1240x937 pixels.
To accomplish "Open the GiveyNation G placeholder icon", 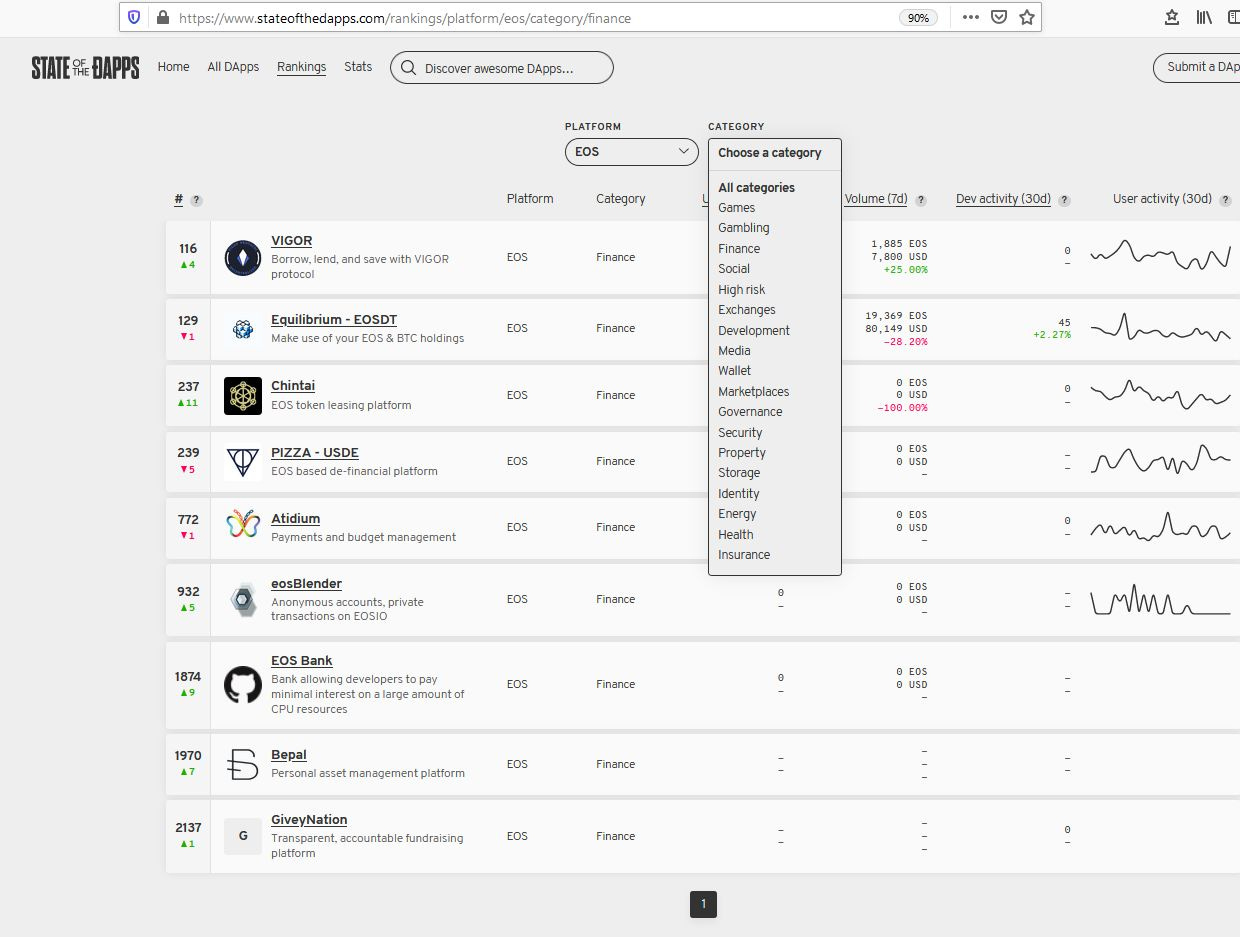I will [243, 836].
